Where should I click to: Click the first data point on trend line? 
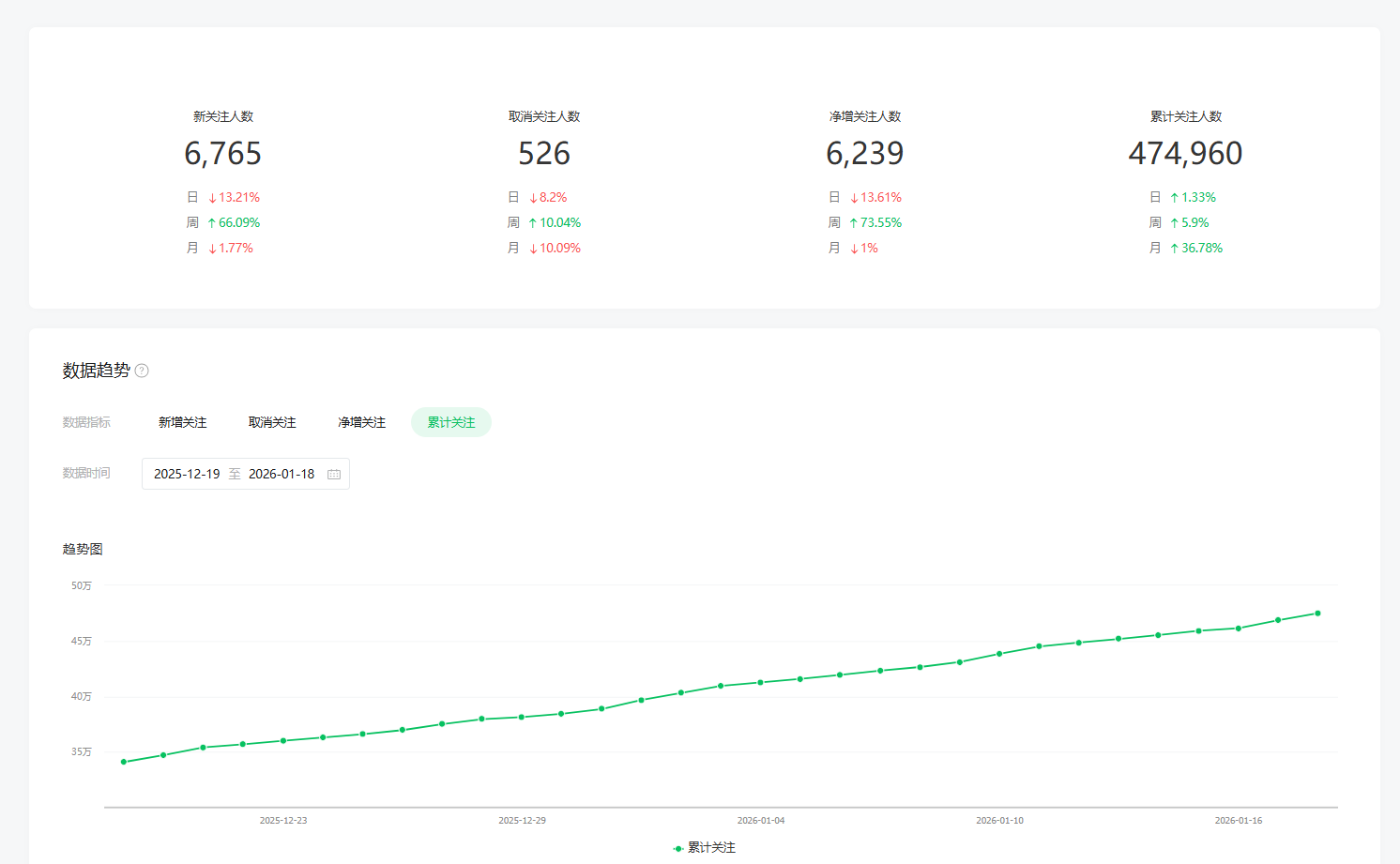124,762
